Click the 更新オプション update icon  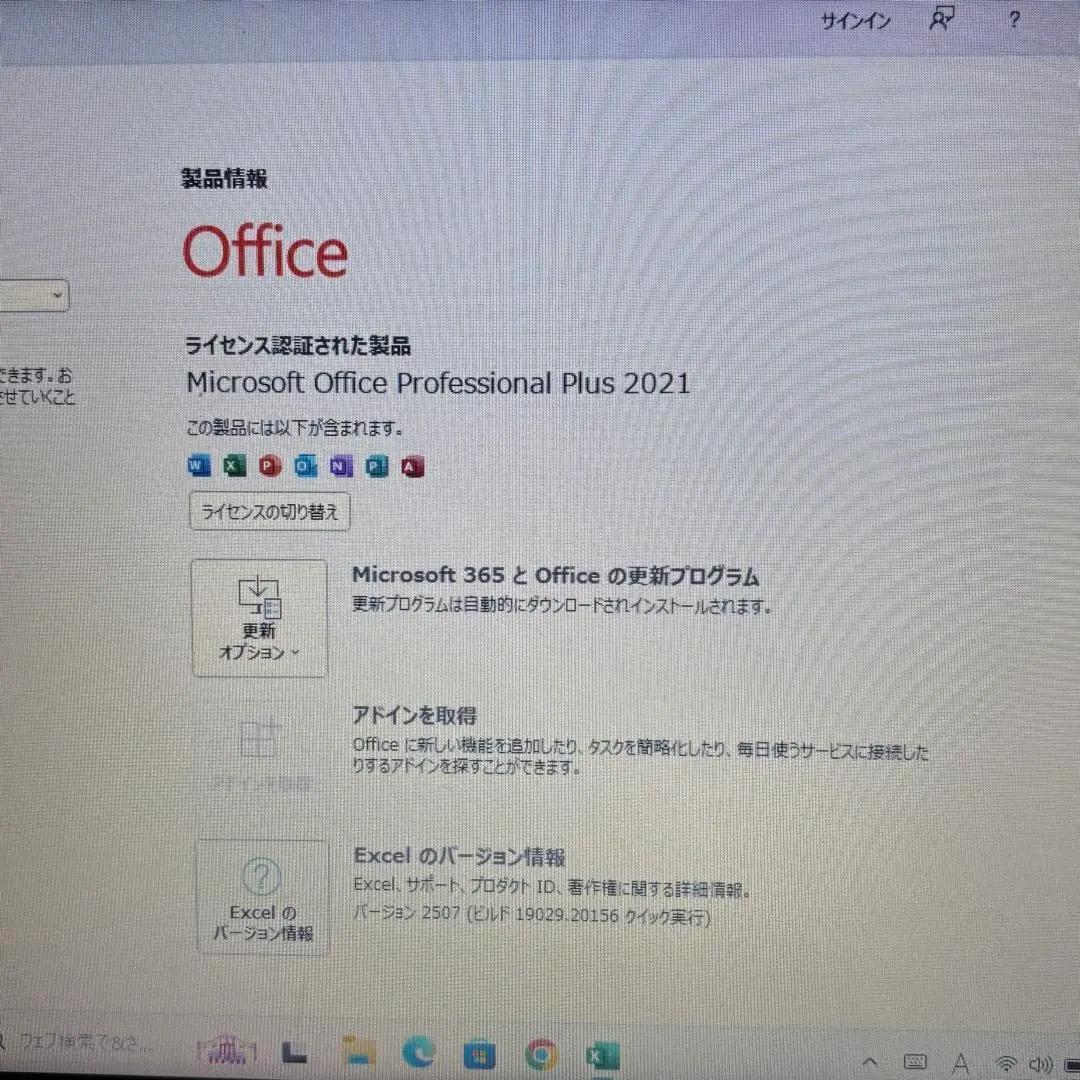[259, 600]
